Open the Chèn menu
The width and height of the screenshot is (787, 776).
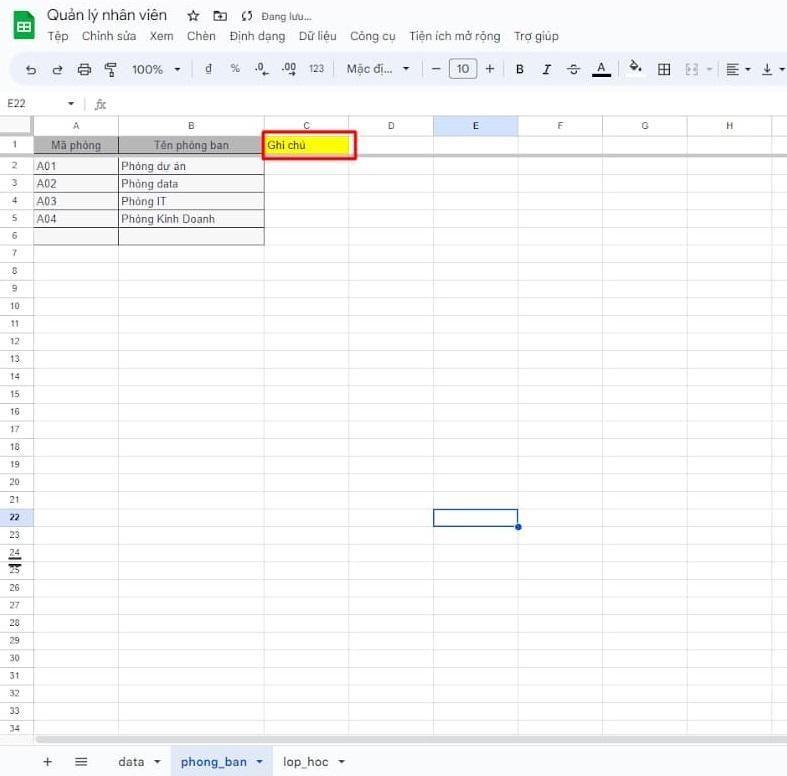click(201, 36)
